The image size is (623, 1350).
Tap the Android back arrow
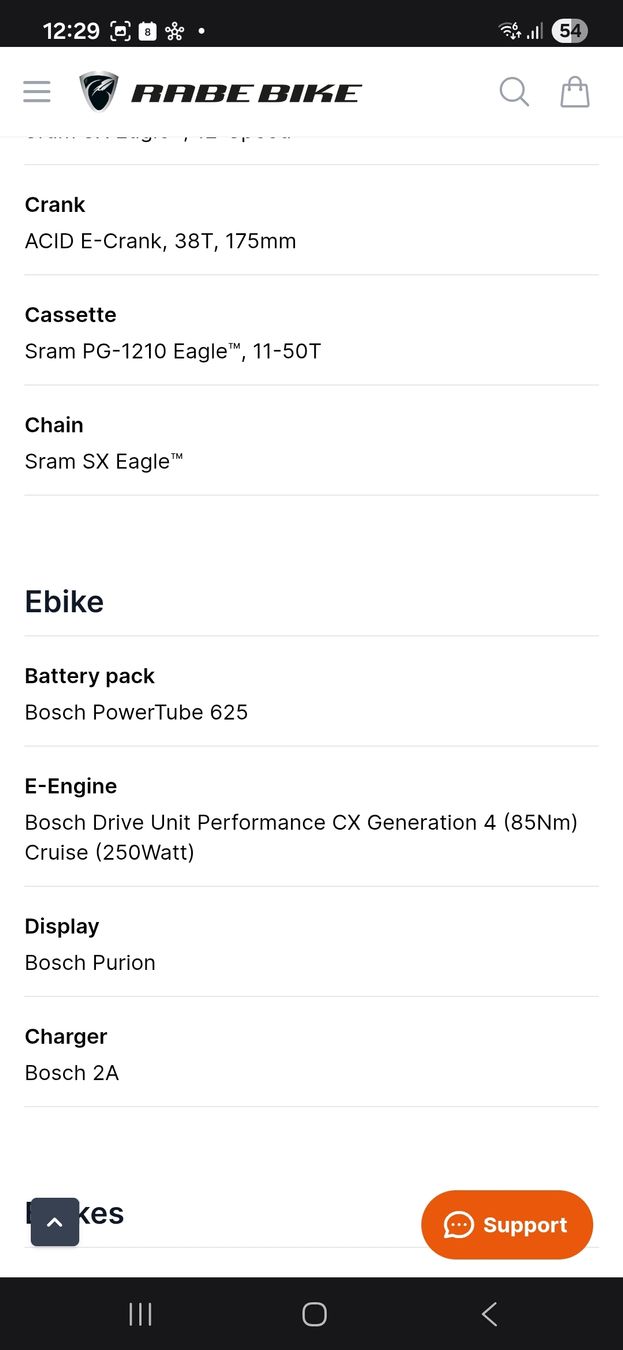coord(489,1314)
